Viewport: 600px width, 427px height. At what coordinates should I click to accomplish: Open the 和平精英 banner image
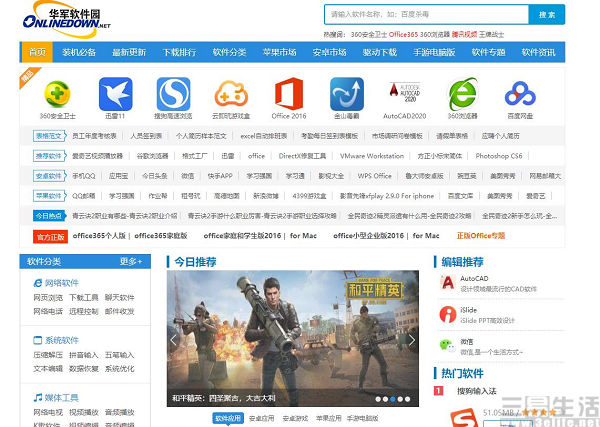point(293,338)
